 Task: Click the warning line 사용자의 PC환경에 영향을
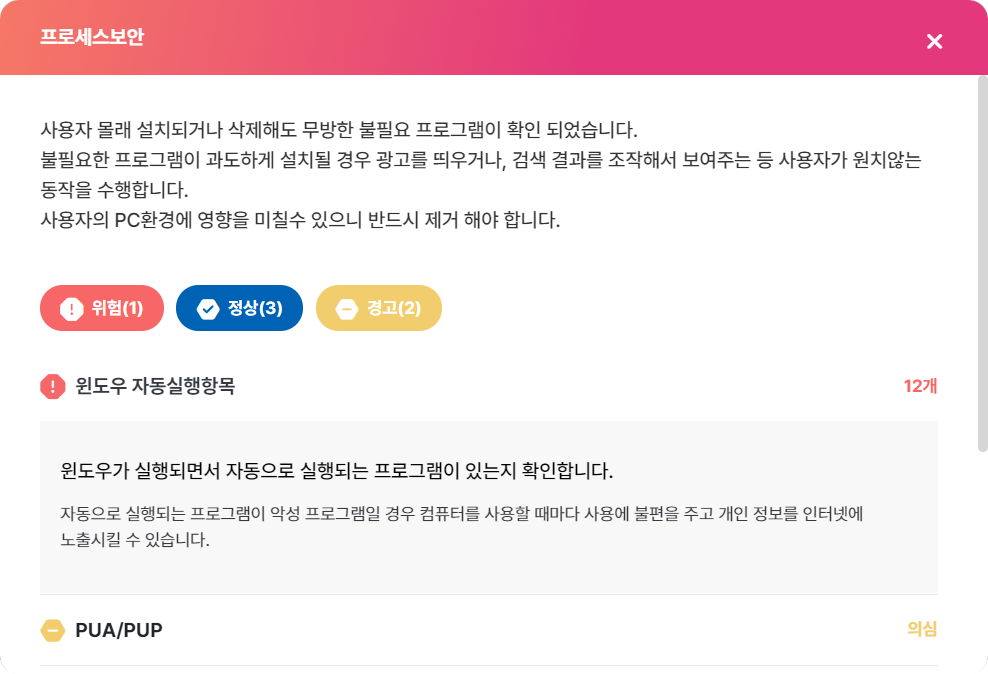click(x=300, y=219)
